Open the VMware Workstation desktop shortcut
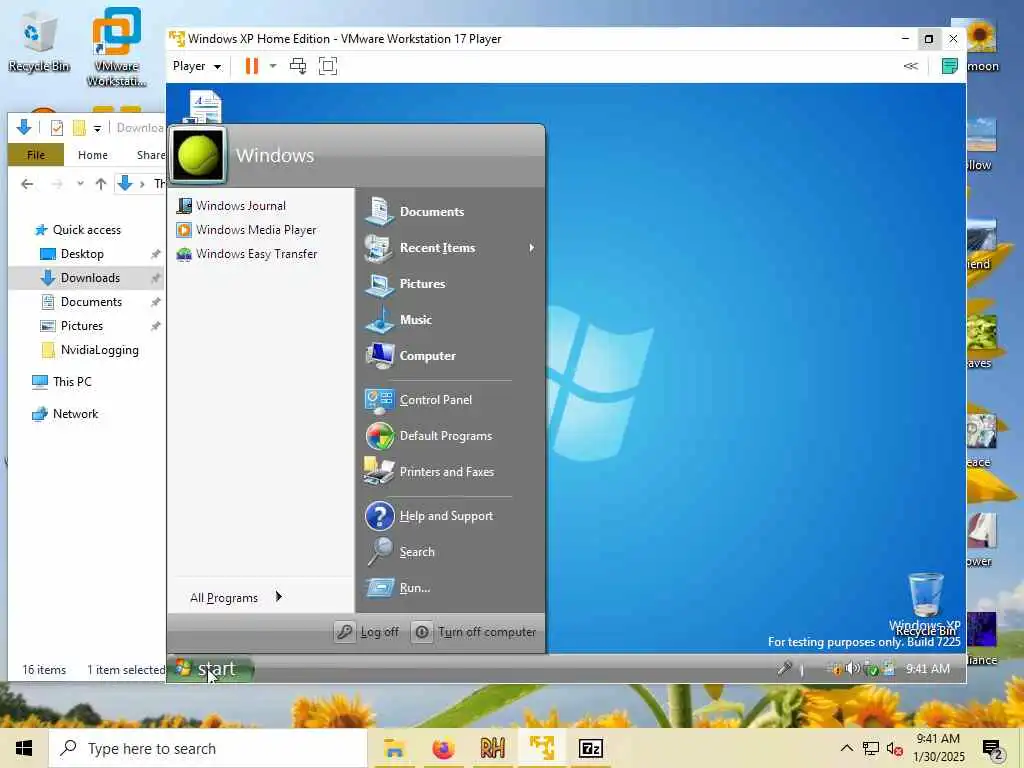 pos(116,46)
